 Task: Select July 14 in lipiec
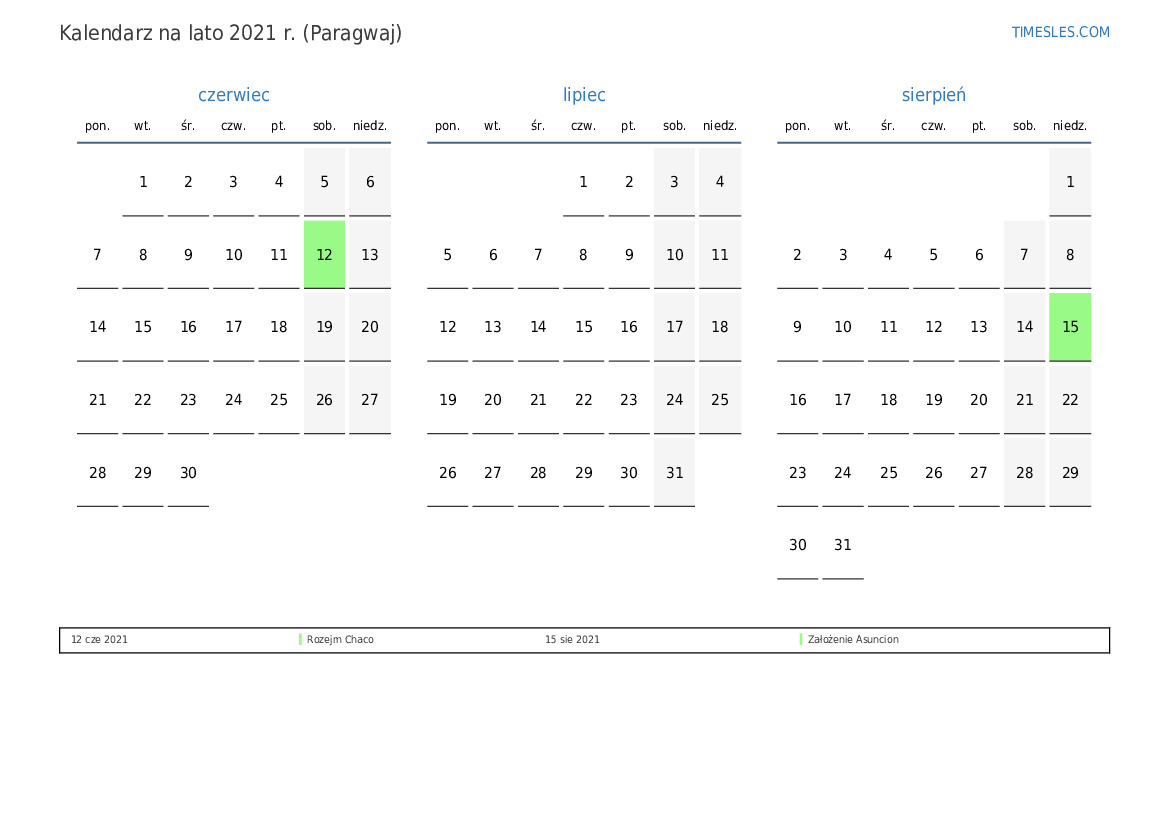point(538,327)
